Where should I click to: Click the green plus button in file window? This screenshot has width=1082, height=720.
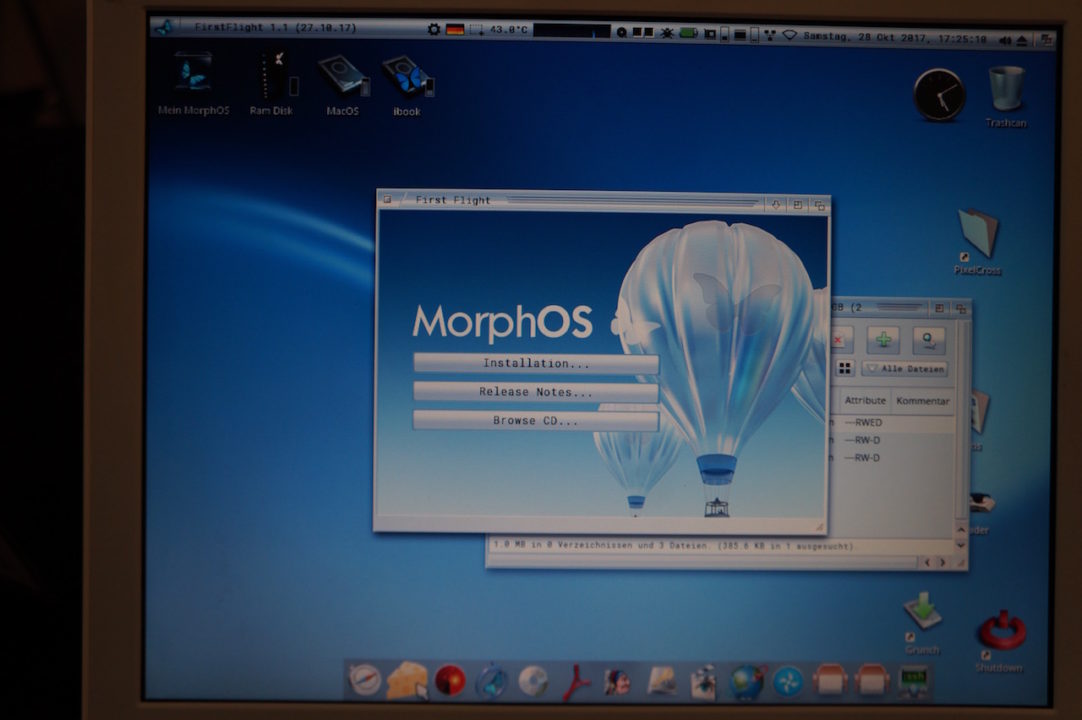tap(883, 340)
